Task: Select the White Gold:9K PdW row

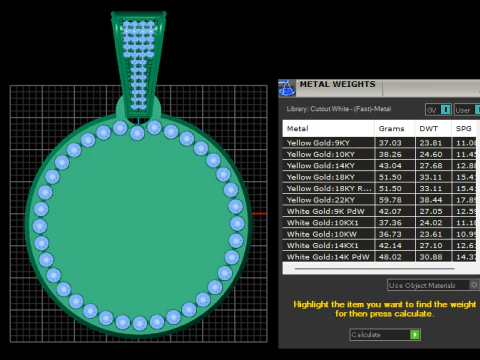Action: pyautogui.click(x=379, y=211)
